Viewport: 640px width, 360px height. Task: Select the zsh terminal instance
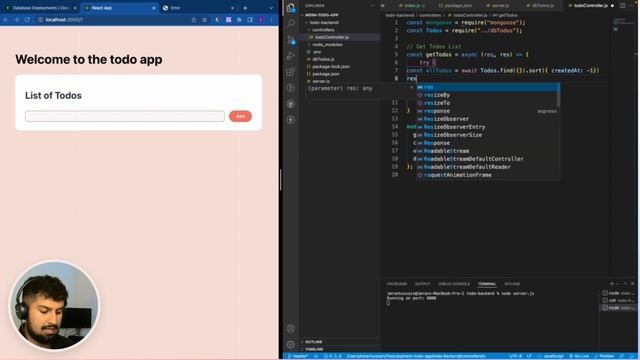(x=618, y=300)
